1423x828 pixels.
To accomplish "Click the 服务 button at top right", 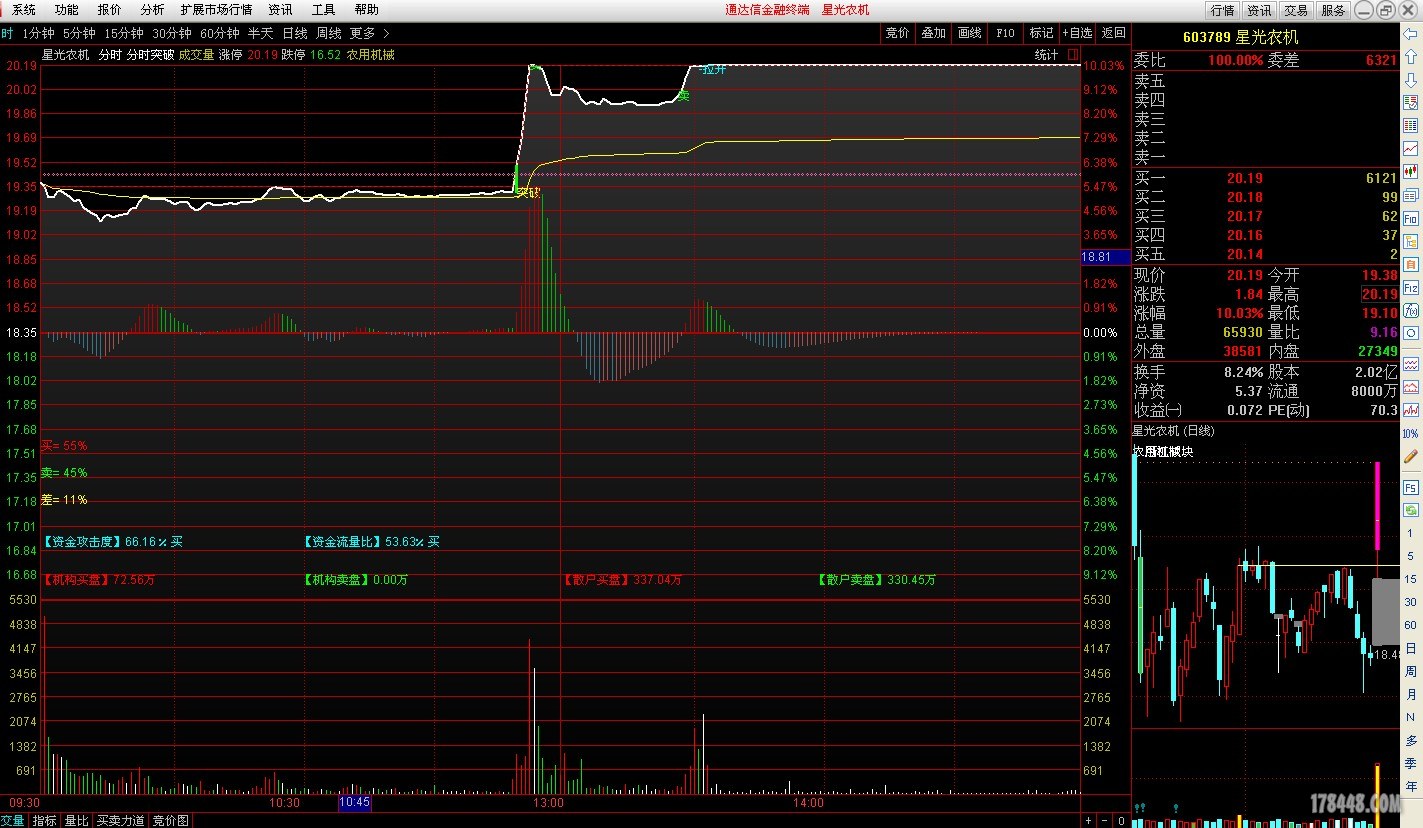I will coord(1333,10).
